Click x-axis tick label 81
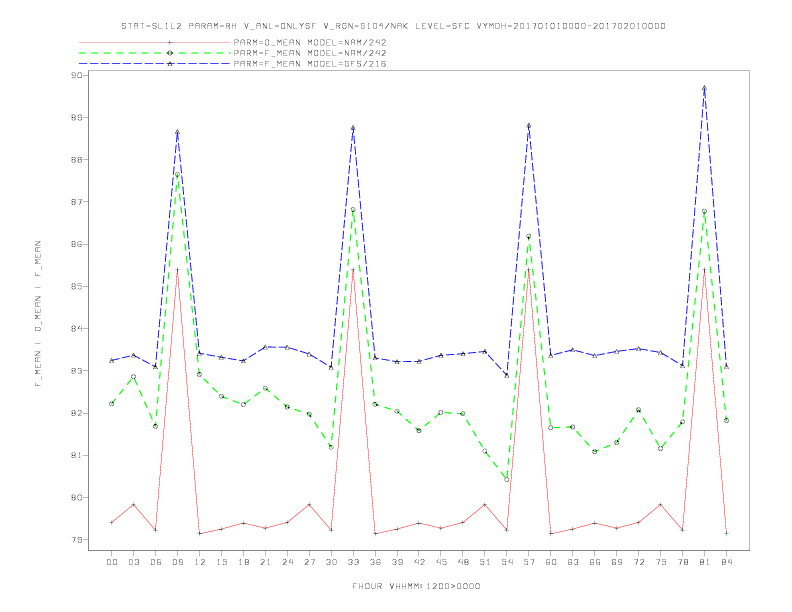Image resolution: width=792 pixels, height=612 pixels. [705, 562]
